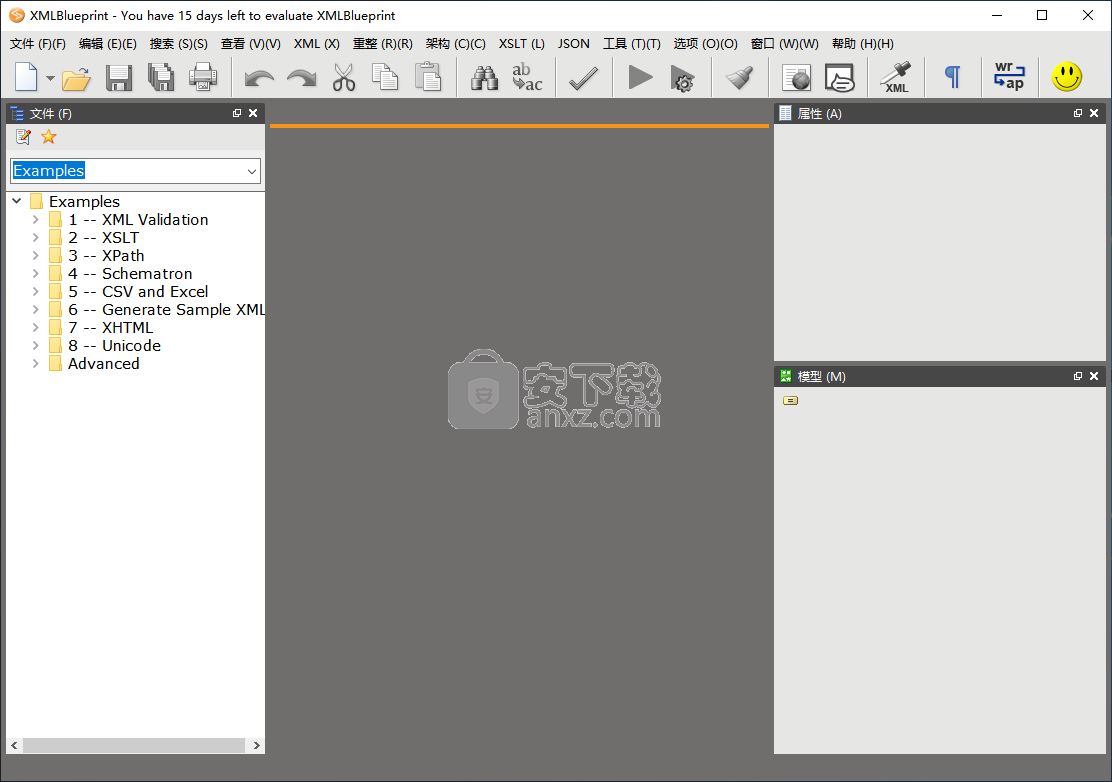The height and width of the screenshot is (782, 1112).
Task: Expand the 1 -- XML Validation folder
Action: 35,220
